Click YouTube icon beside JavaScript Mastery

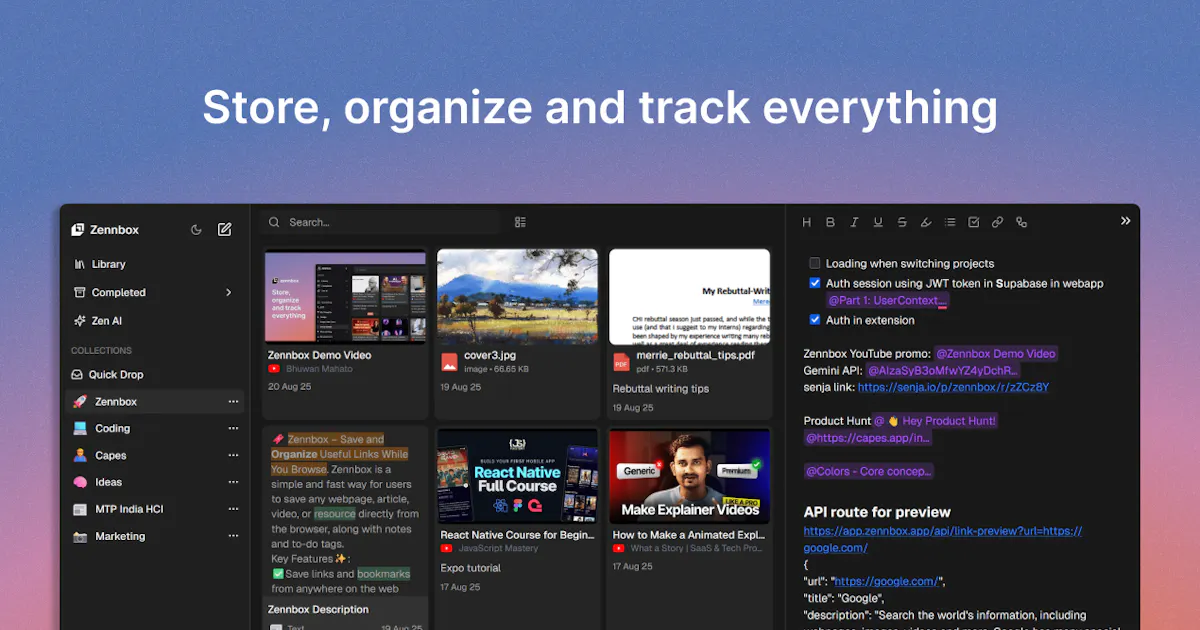tap(447, 548)
